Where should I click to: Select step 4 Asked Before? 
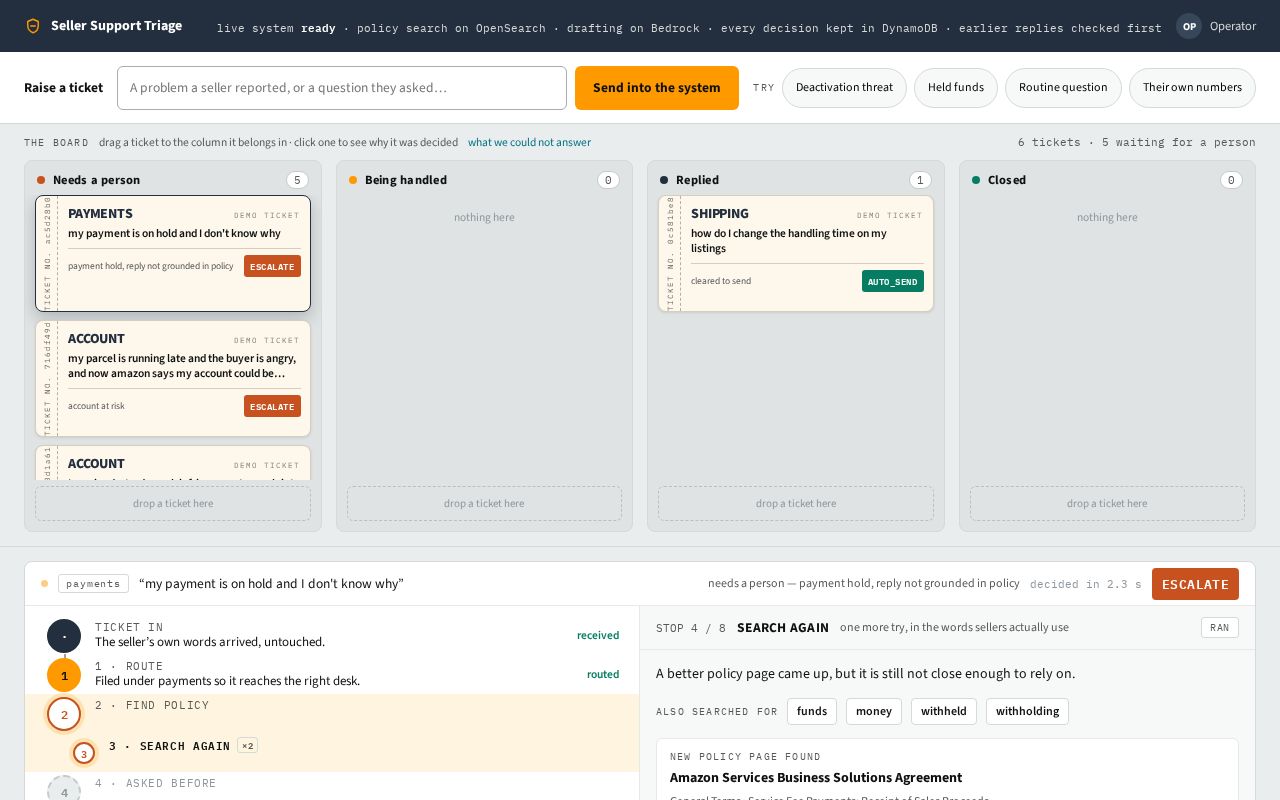tap(332, 786)
